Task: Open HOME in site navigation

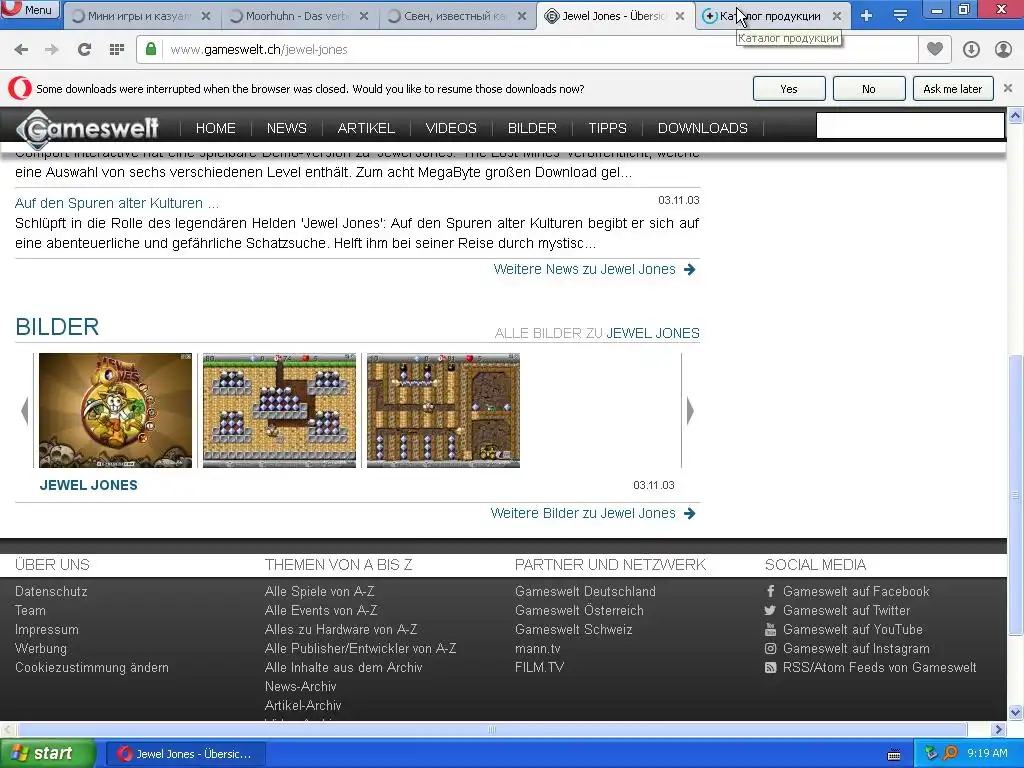Action: [216, 128]
